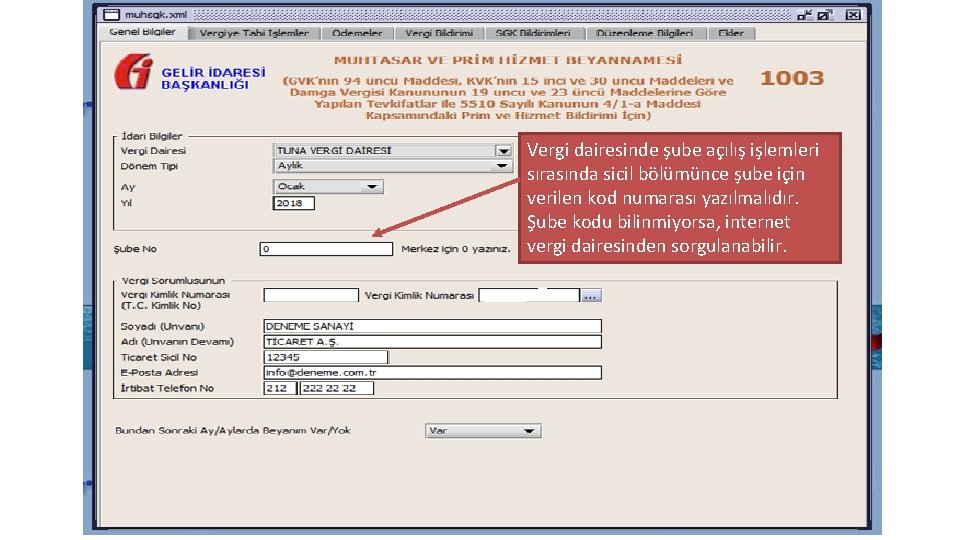960x540 pixels.
Task: Click the E-Posta Adresi field
Action: click(x=432, y=372)
